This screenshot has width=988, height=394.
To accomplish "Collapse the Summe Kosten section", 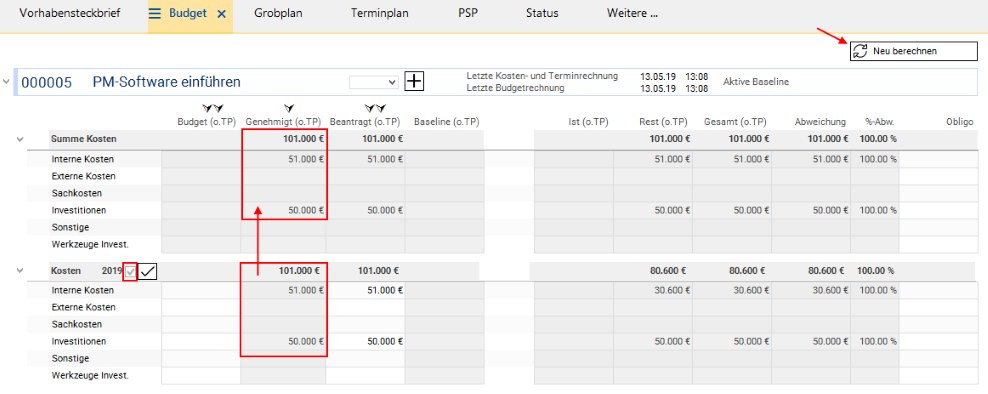I will (x=20, y=139).
